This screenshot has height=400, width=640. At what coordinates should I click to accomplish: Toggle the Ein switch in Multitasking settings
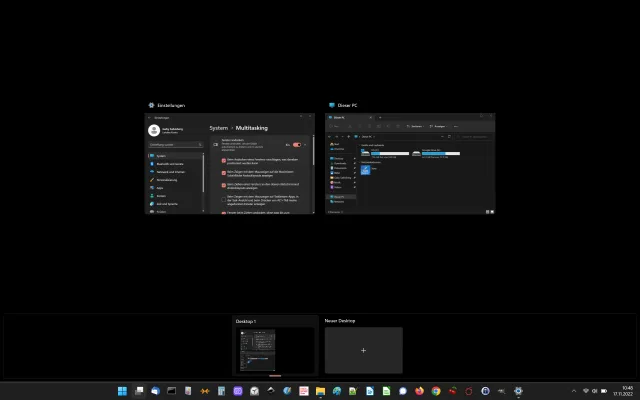(x=297, y=145)
